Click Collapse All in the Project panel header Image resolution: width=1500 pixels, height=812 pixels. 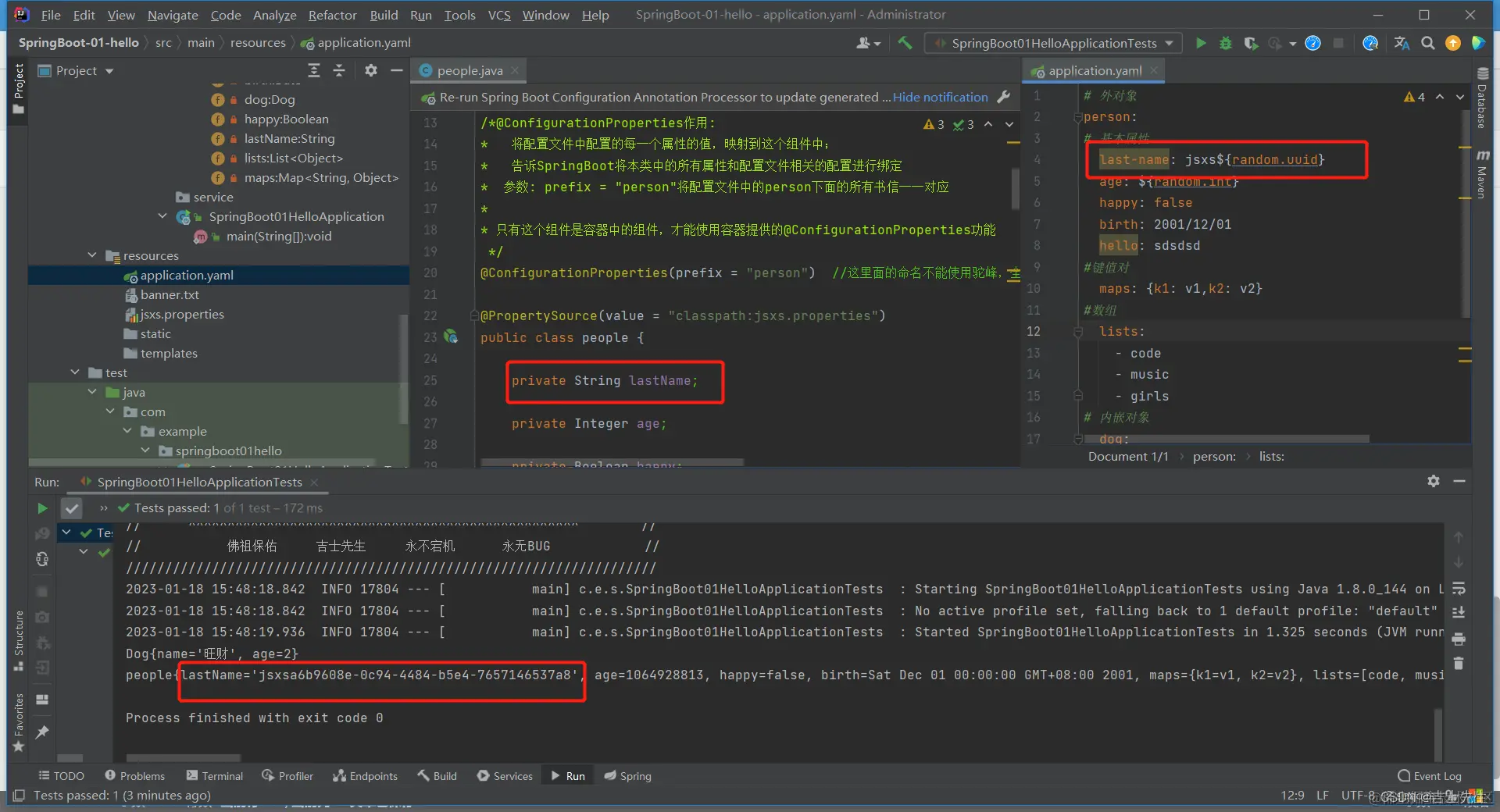coord(339,70)
